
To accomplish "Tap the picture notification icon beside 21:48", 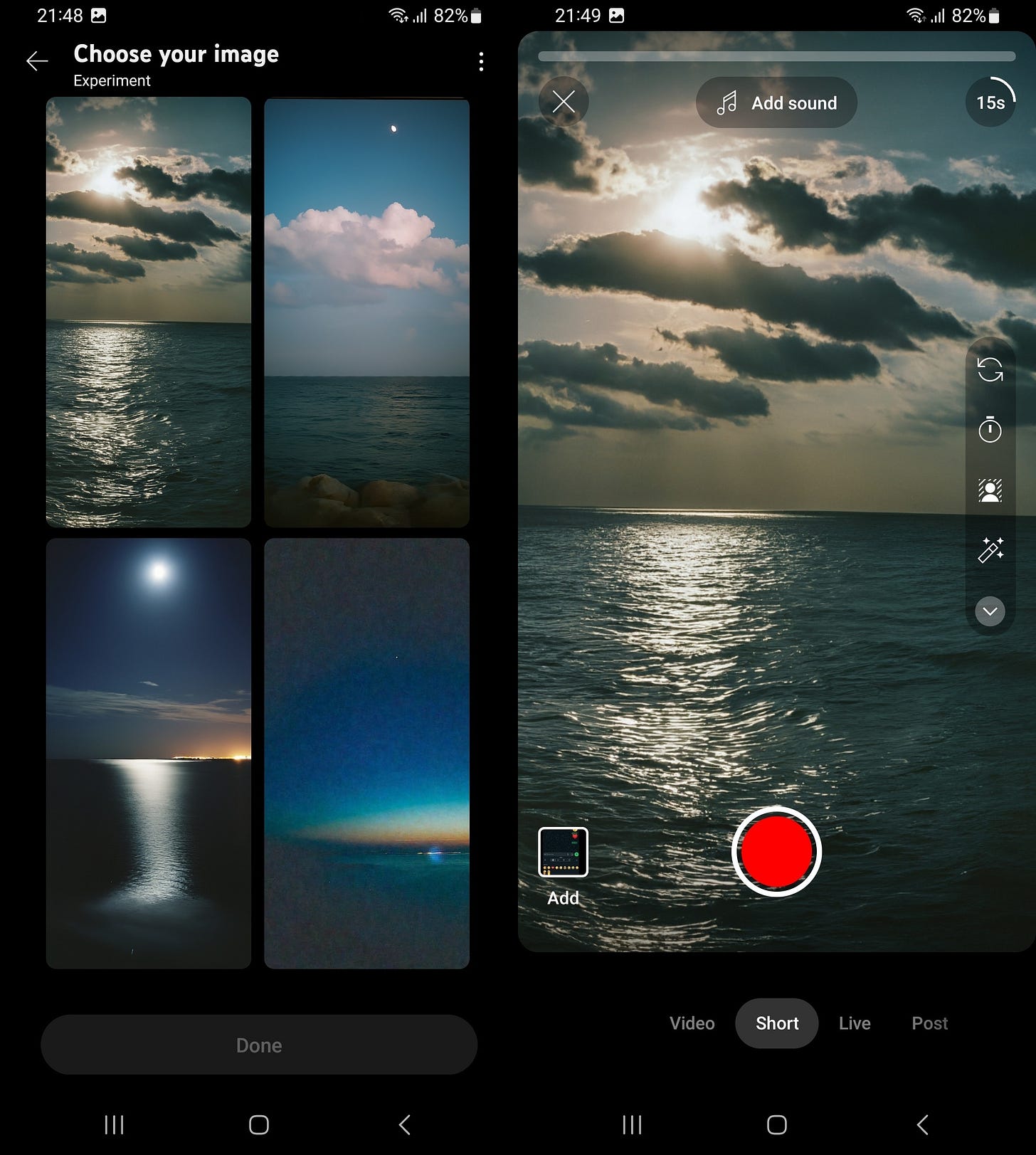I will pyautogui.click(x=99, y=16).
